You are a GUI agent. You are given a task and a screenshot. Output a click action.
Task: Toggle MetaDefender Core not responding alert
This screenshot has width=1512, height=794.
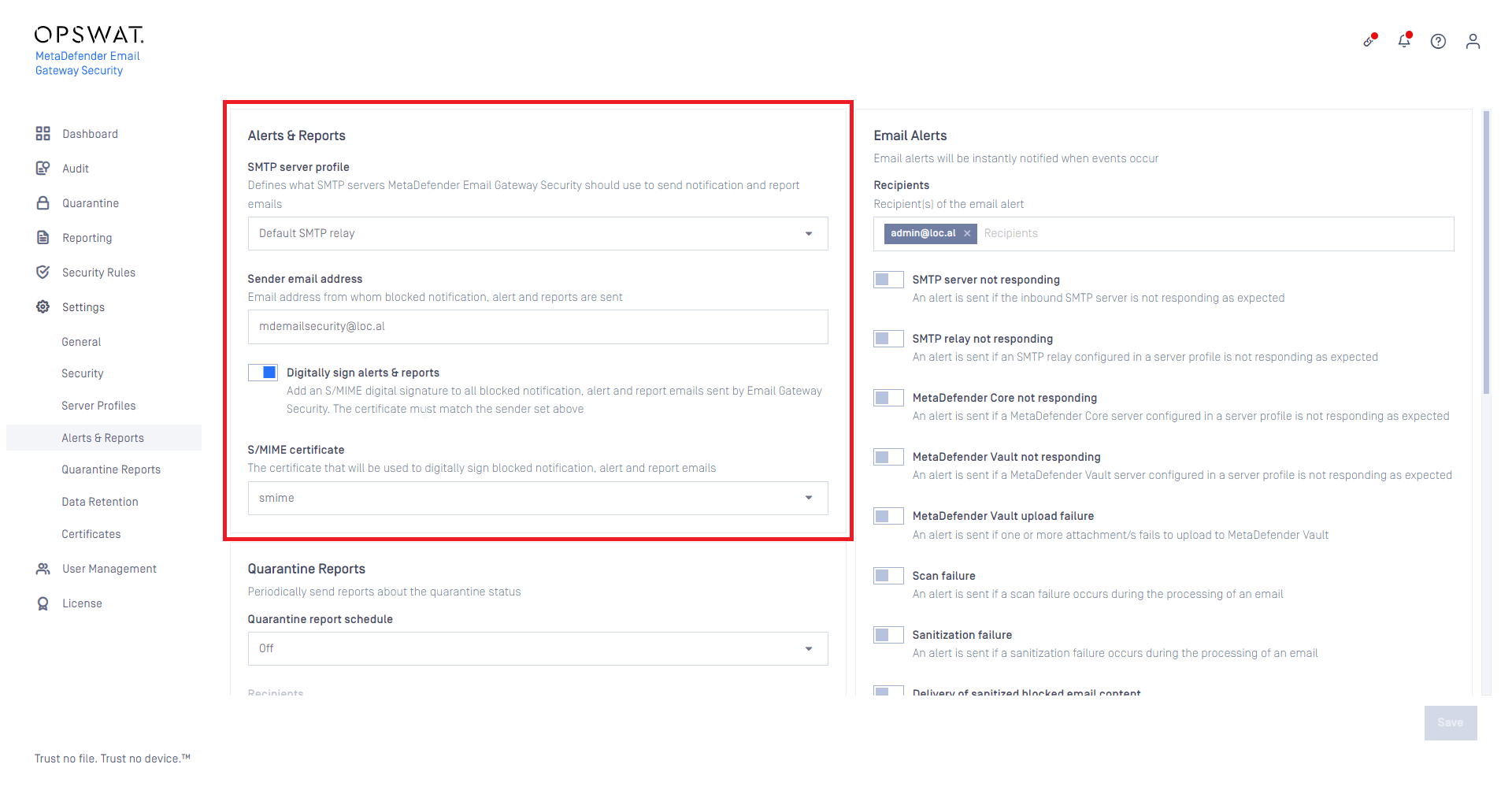(888, 398)
